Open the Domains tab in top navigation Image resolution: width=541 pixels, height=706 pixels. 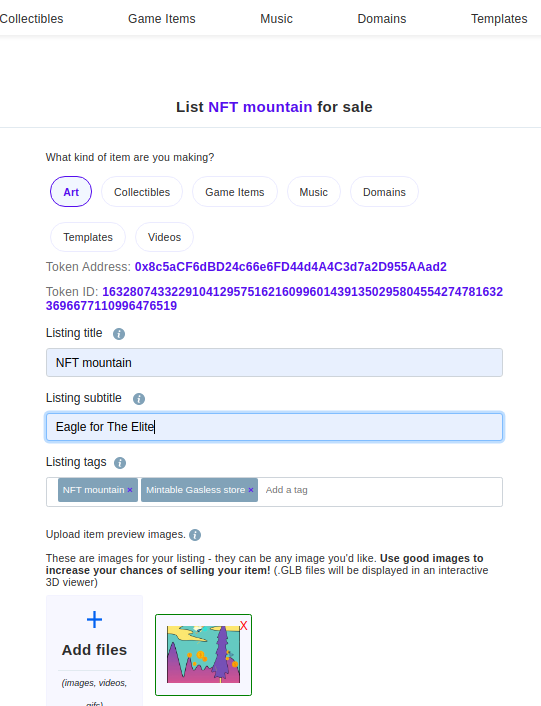[382, 19]
